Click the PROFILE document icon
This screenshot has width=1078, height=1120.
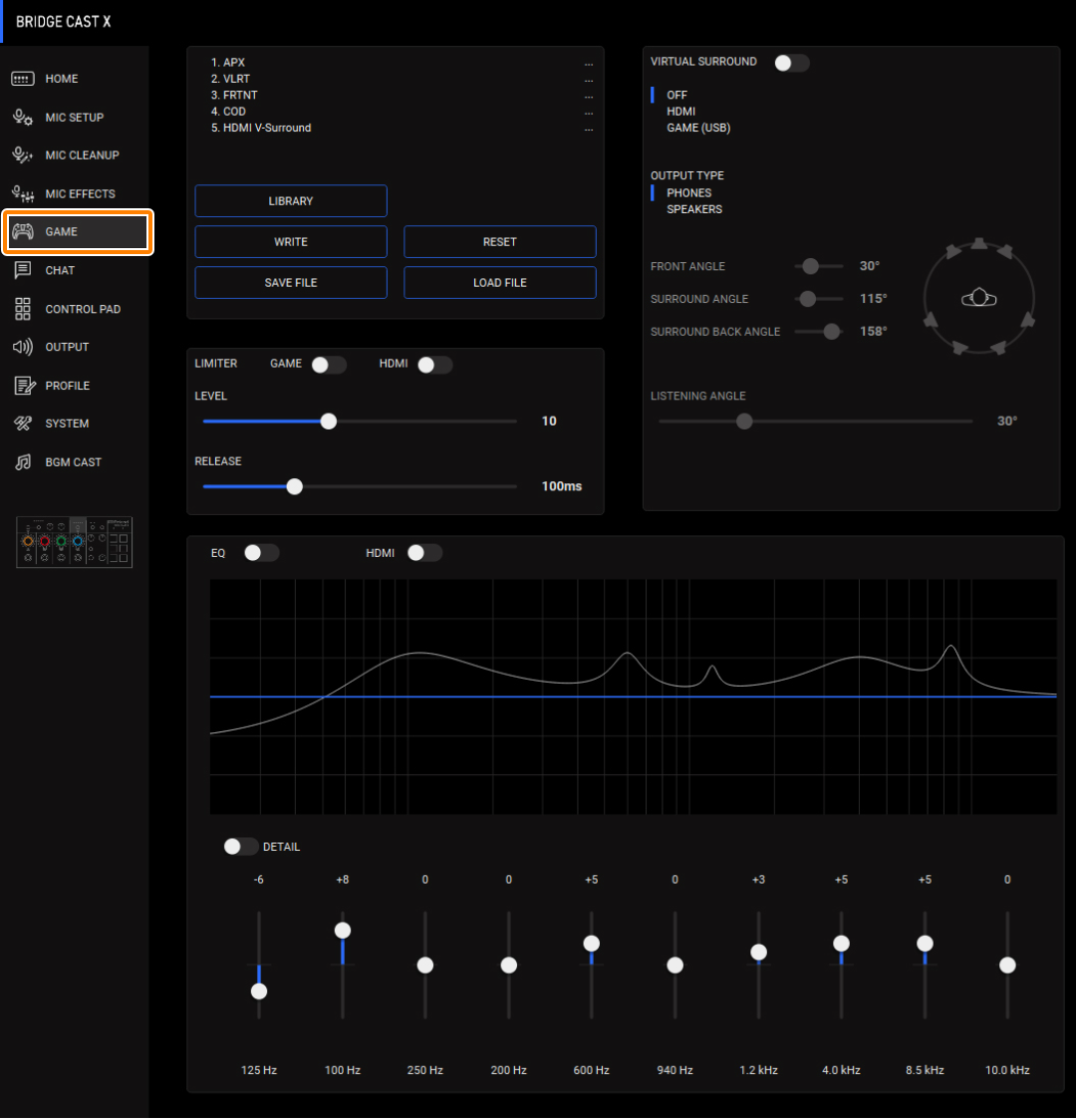[x=24, y=386]
